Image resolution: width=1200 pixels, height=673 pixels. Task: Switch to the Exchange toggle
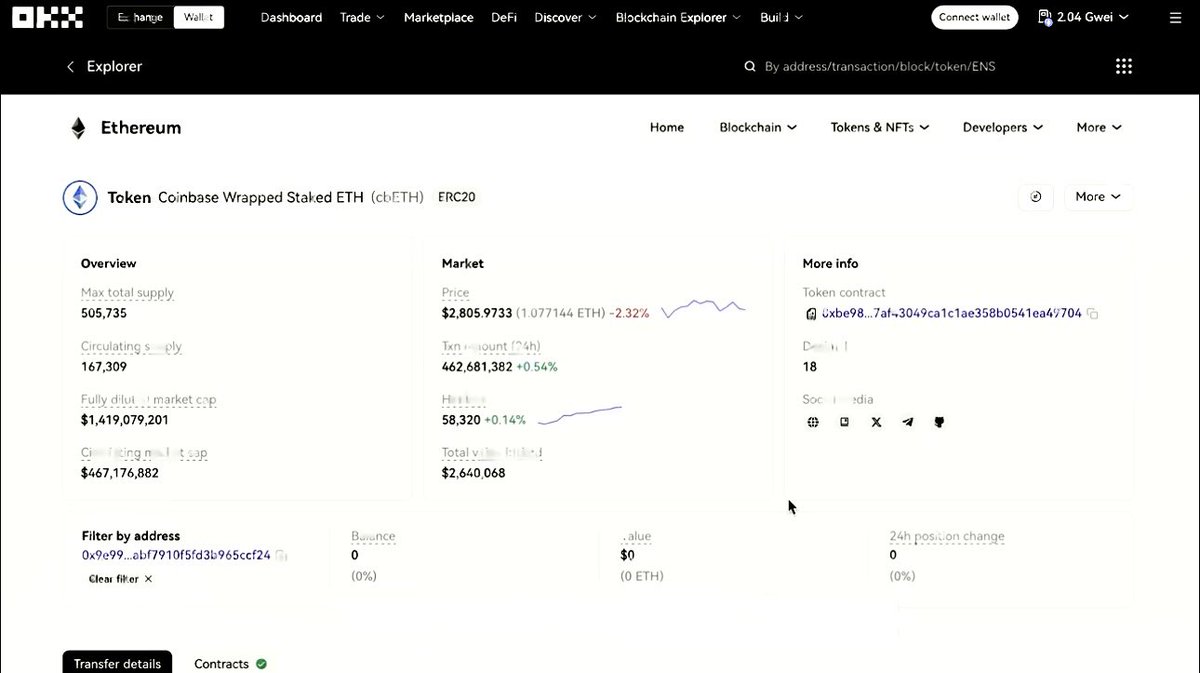click(140, 17)
